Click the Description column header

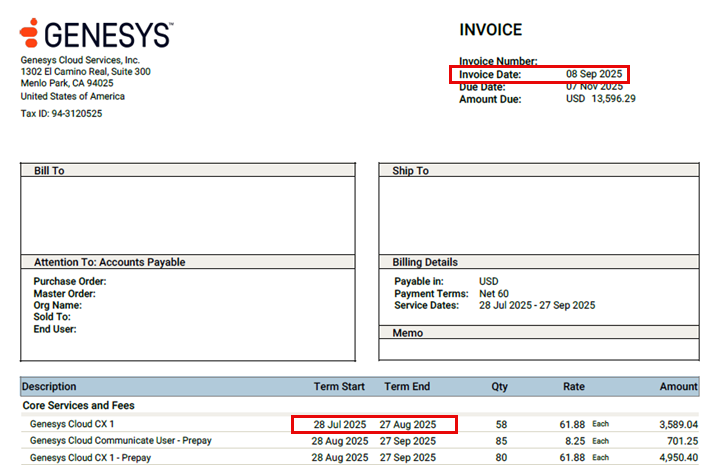(49, 386)
